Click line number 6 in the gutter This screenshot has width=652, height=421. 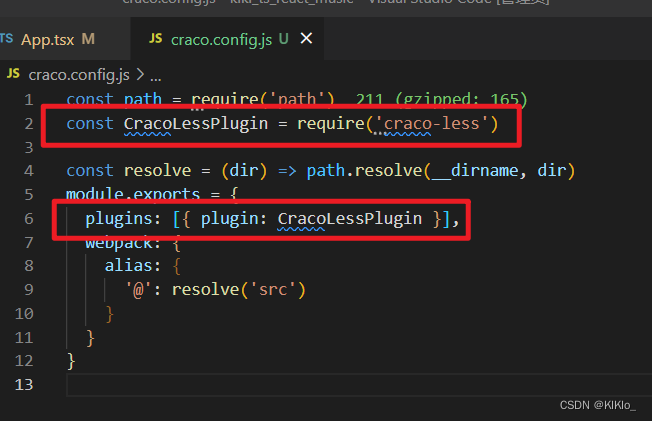click(28, 219)
